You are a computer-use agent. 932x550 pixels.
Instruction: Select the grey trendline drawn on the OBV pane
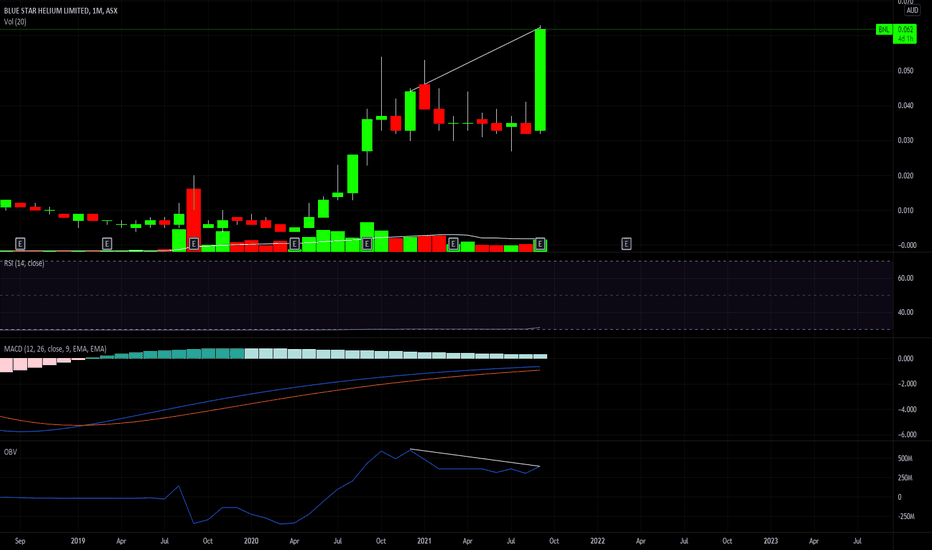tap(476, 458)
